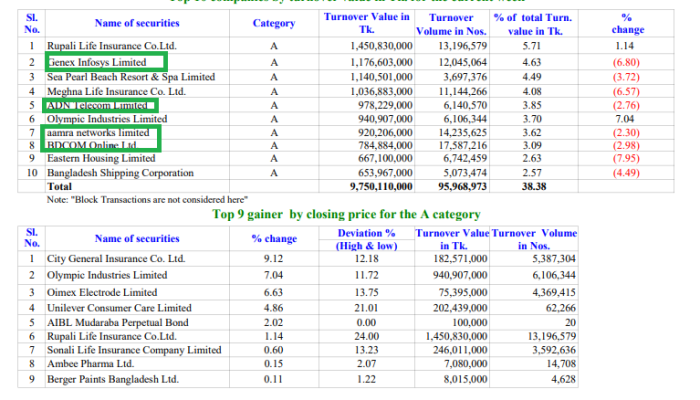The width and height of the screenshot is (700, 400).
Task: Click the total turnover value 9,750,110,000
Action: 381,186
